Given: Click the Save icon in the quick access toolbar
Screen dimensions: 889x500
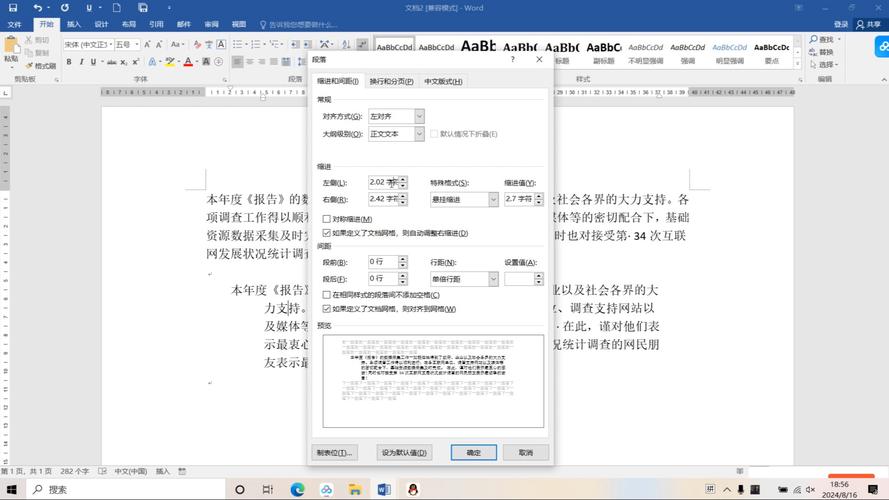Looking at the screenshot, I should 12,8.
